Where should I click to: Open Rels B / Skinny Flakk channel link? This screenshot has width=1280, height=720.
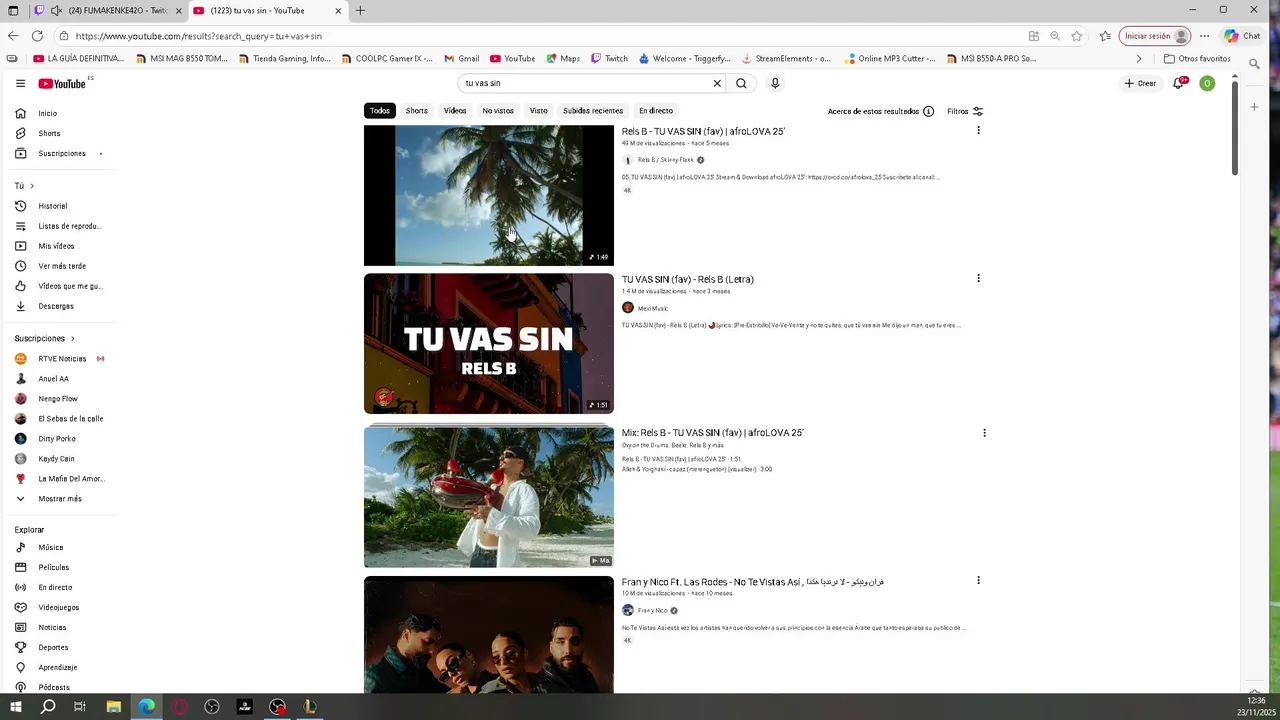click(x=665, y=160)
